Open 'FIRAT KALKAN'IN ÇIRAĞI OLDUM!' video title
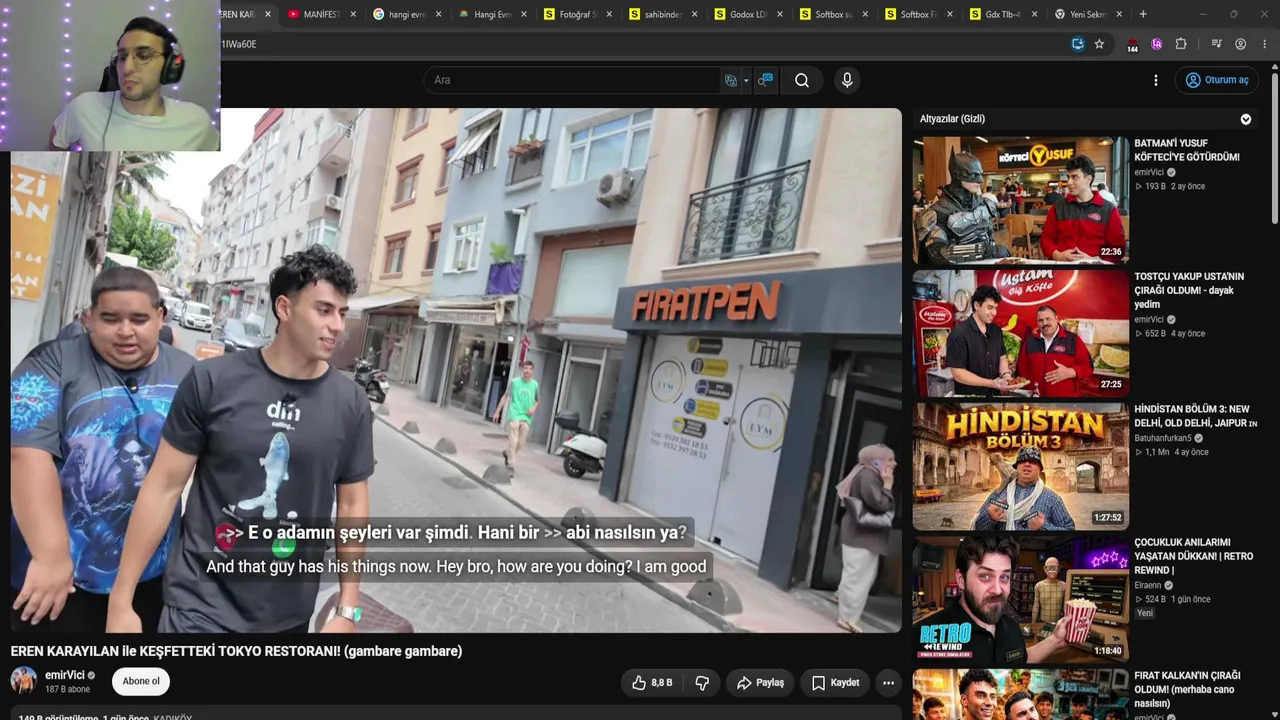Screen dimensions: 1280x720 tap(1187, 689)
